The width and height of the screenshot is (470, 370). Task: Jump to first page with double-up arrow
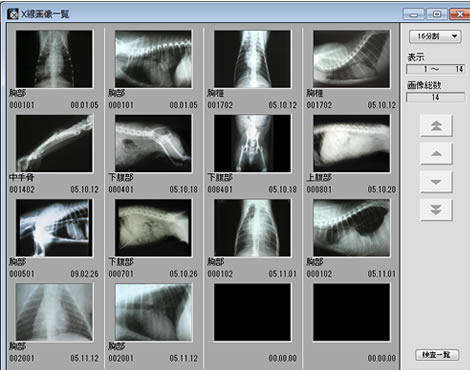coord(436,126)
